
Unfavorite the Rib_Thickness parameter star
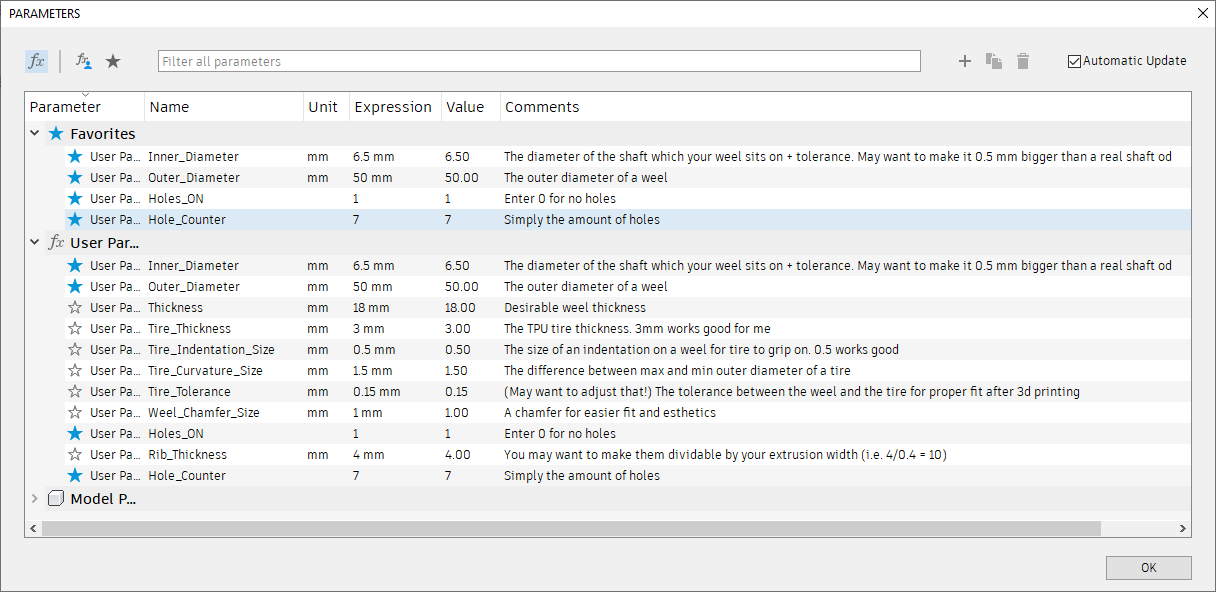point(75,455)
